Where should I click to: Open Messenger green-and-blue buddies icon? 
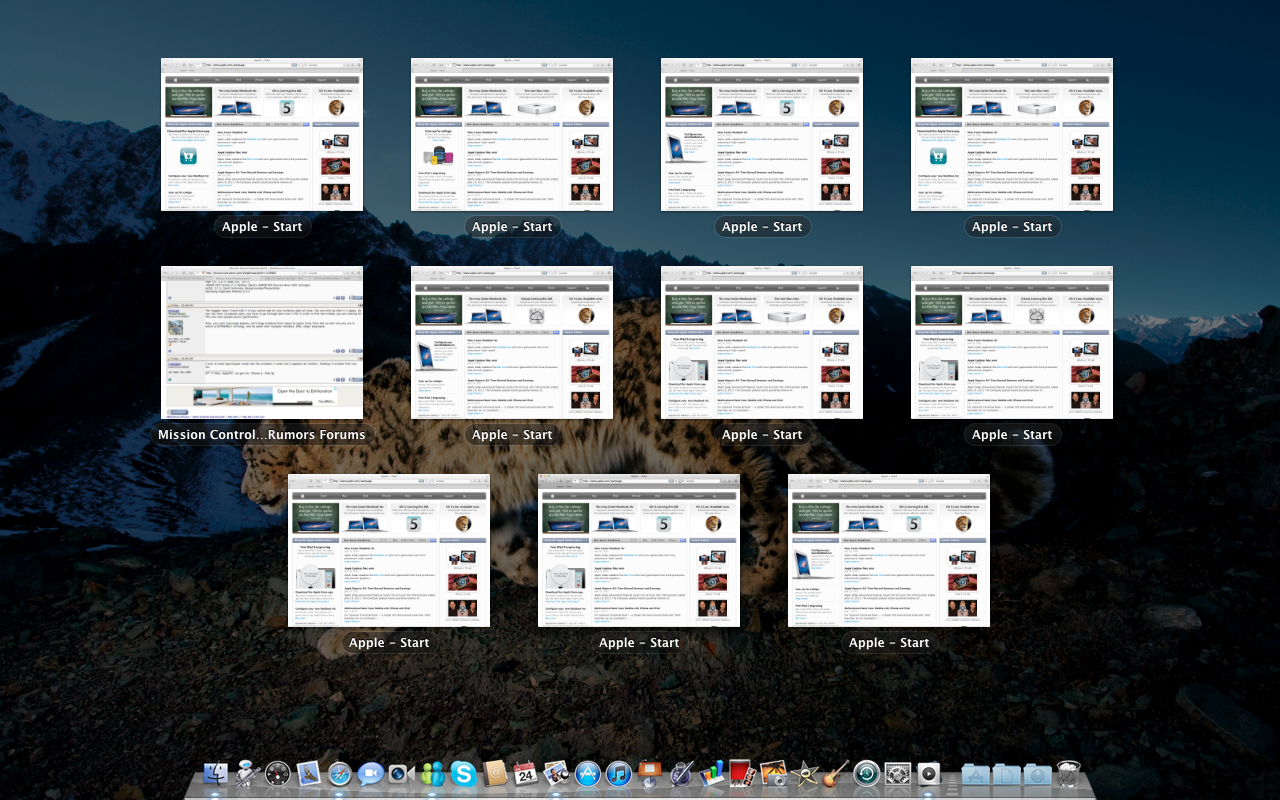pyautogui.click(x=433, y=774)
